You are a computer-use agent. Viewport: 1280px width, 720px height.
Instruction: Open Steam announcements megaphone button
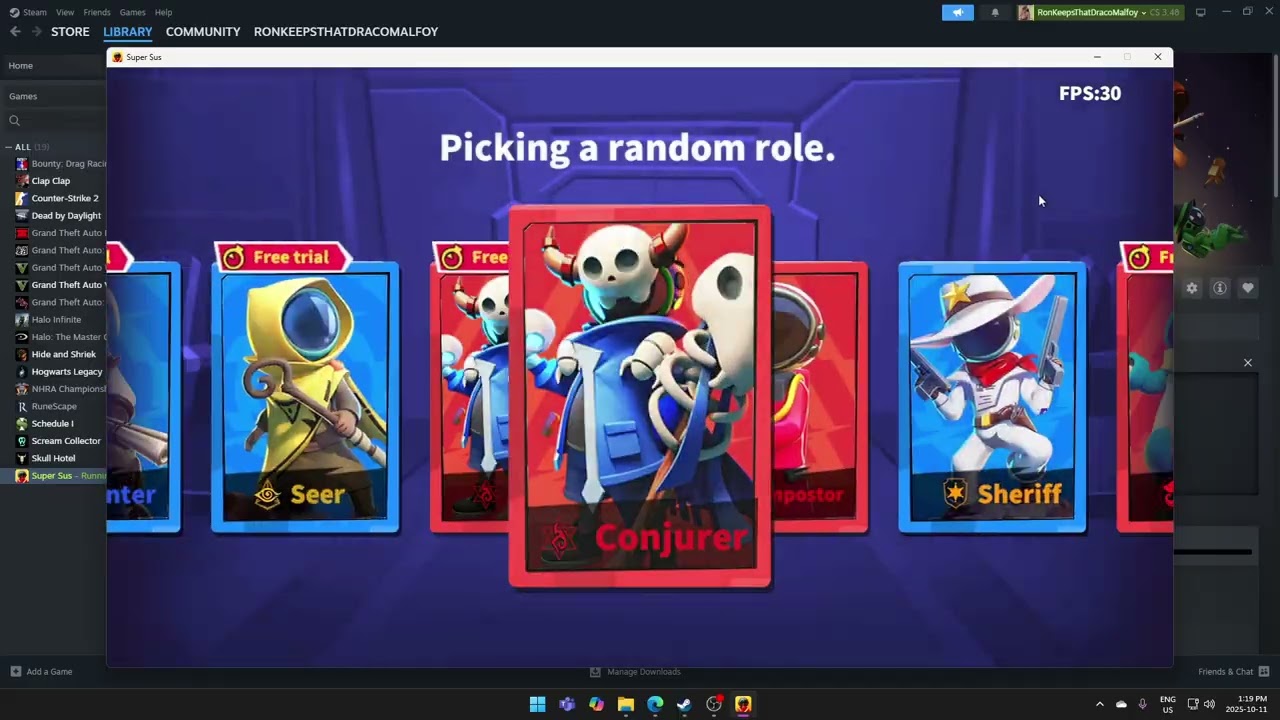(x=957, y=12)
